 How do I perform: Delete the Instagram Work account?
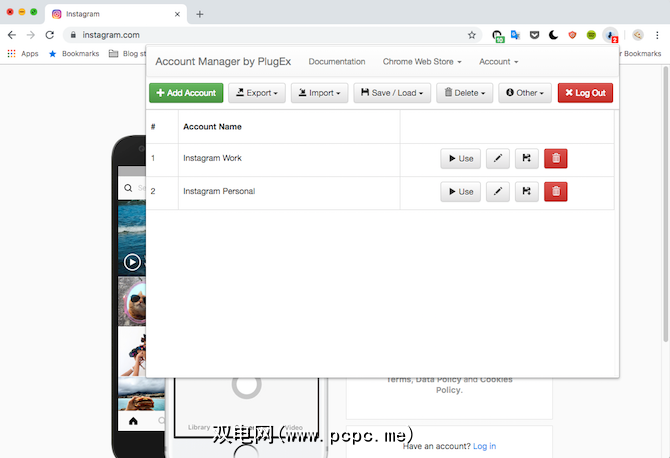point(555,159)
